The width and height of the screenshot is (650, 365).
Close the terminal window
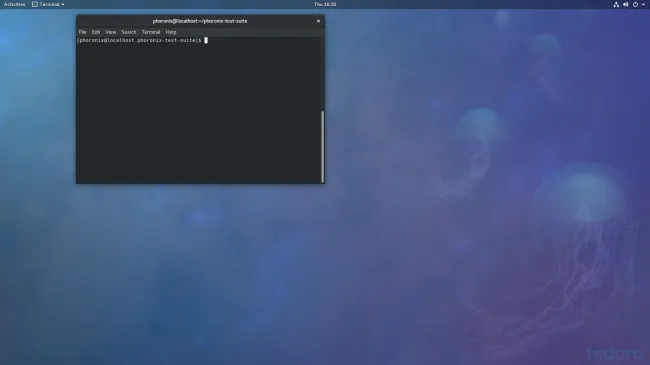(318, 21)
